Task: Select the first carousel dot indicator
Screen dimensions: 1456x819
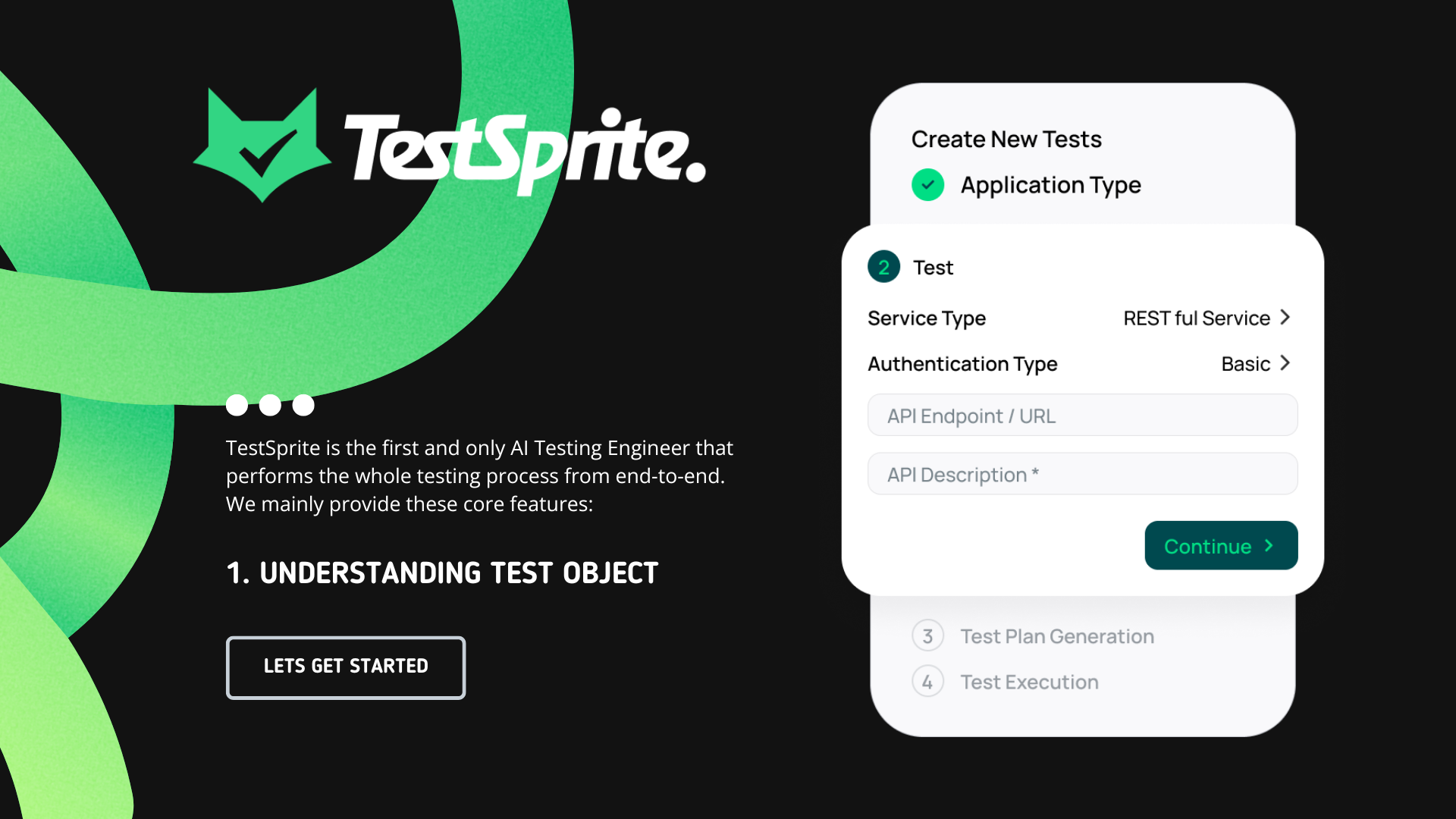Action: (237, 405)
